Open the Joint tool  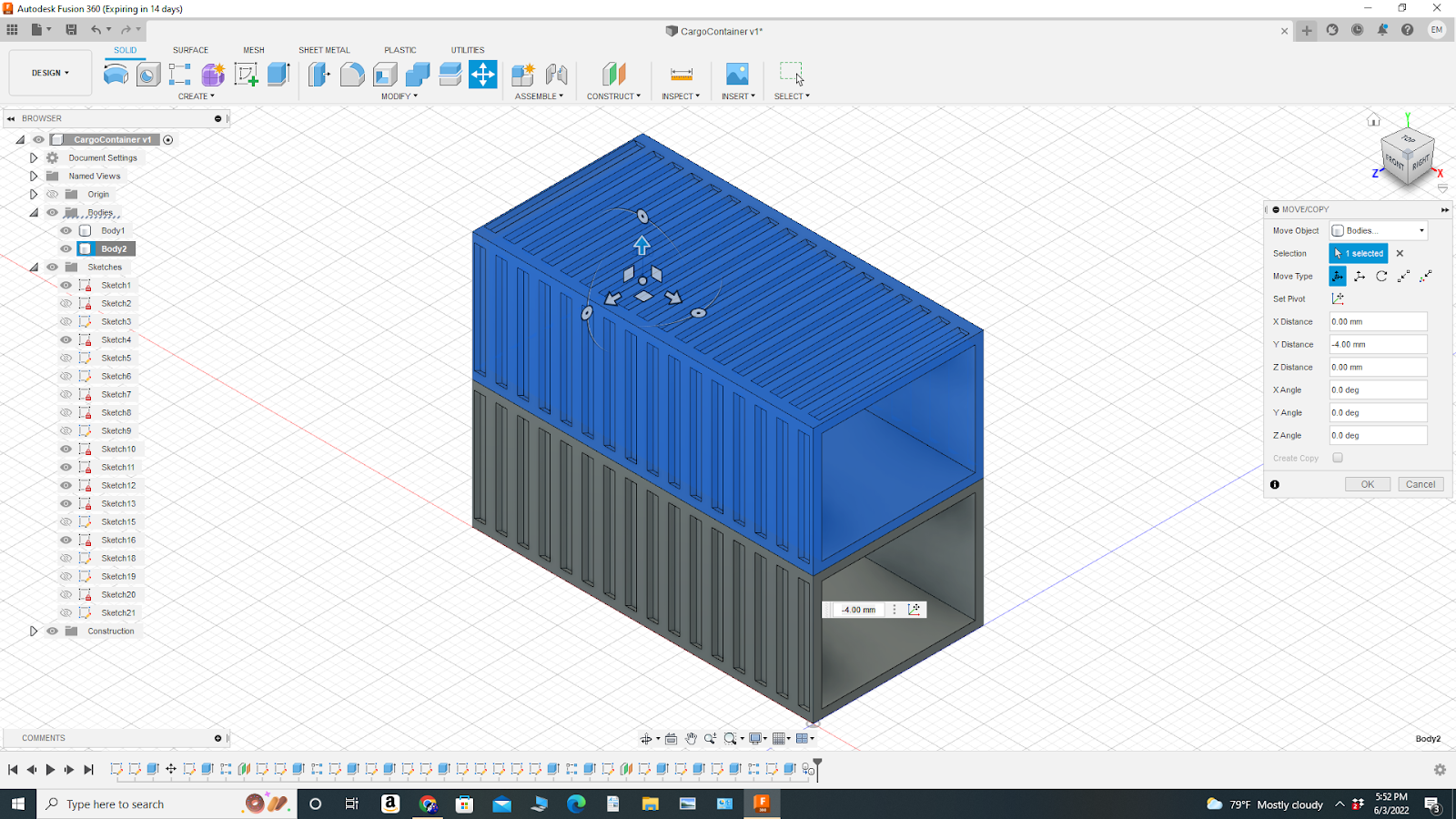(x=556, y=75)
